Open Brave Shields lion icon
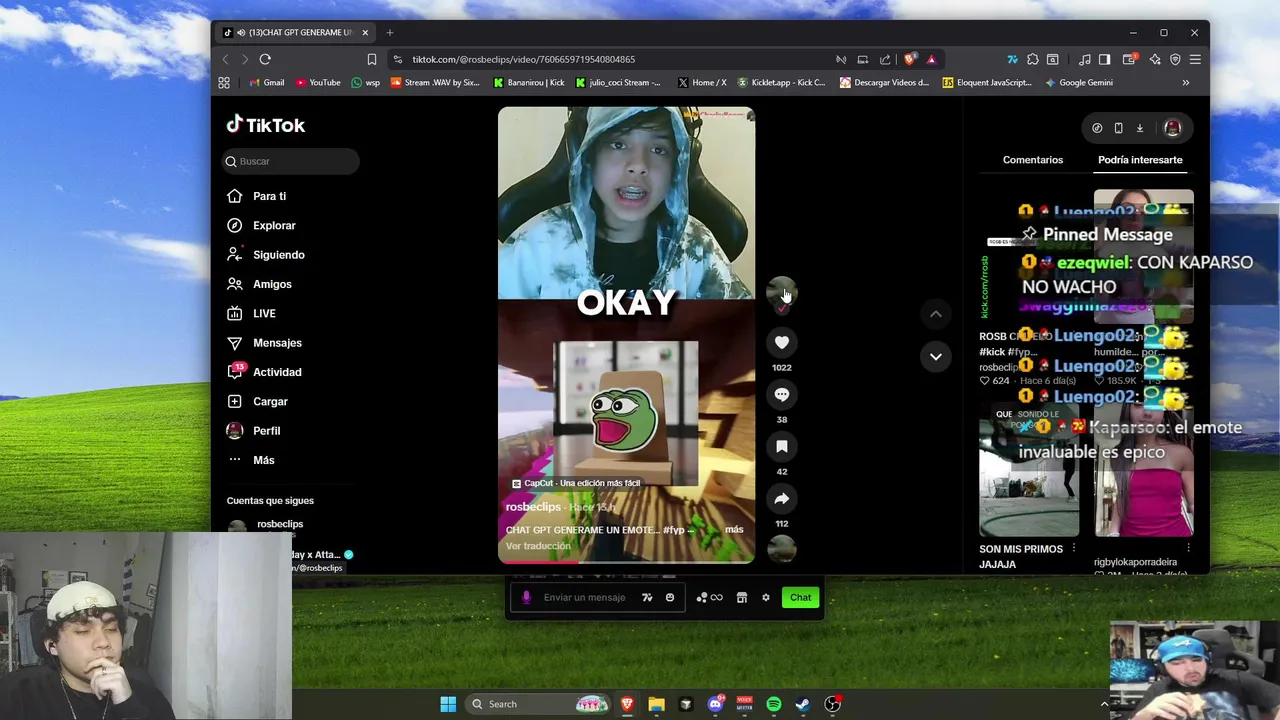 [x=909, y=59]
